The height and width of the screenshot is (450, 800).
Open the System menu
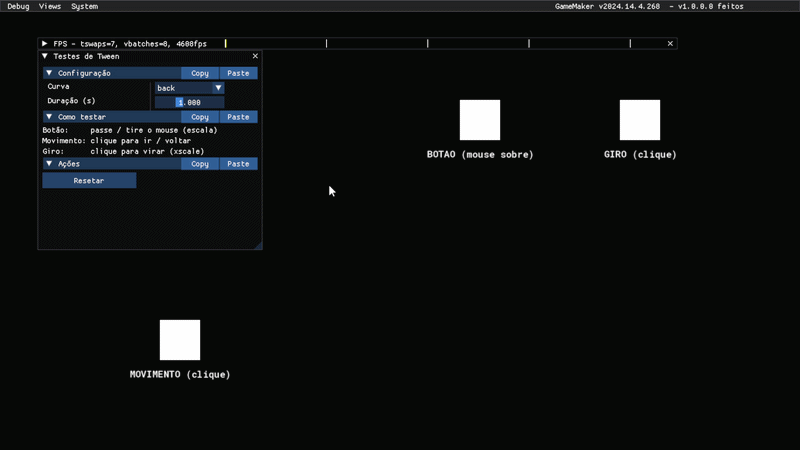[84, 6]
